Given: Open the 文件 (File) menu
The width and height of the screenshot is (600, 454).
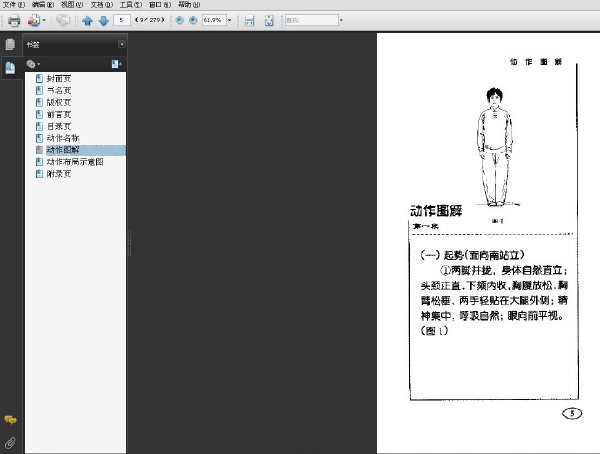Looking at the screenshot, I should (14, 5).
